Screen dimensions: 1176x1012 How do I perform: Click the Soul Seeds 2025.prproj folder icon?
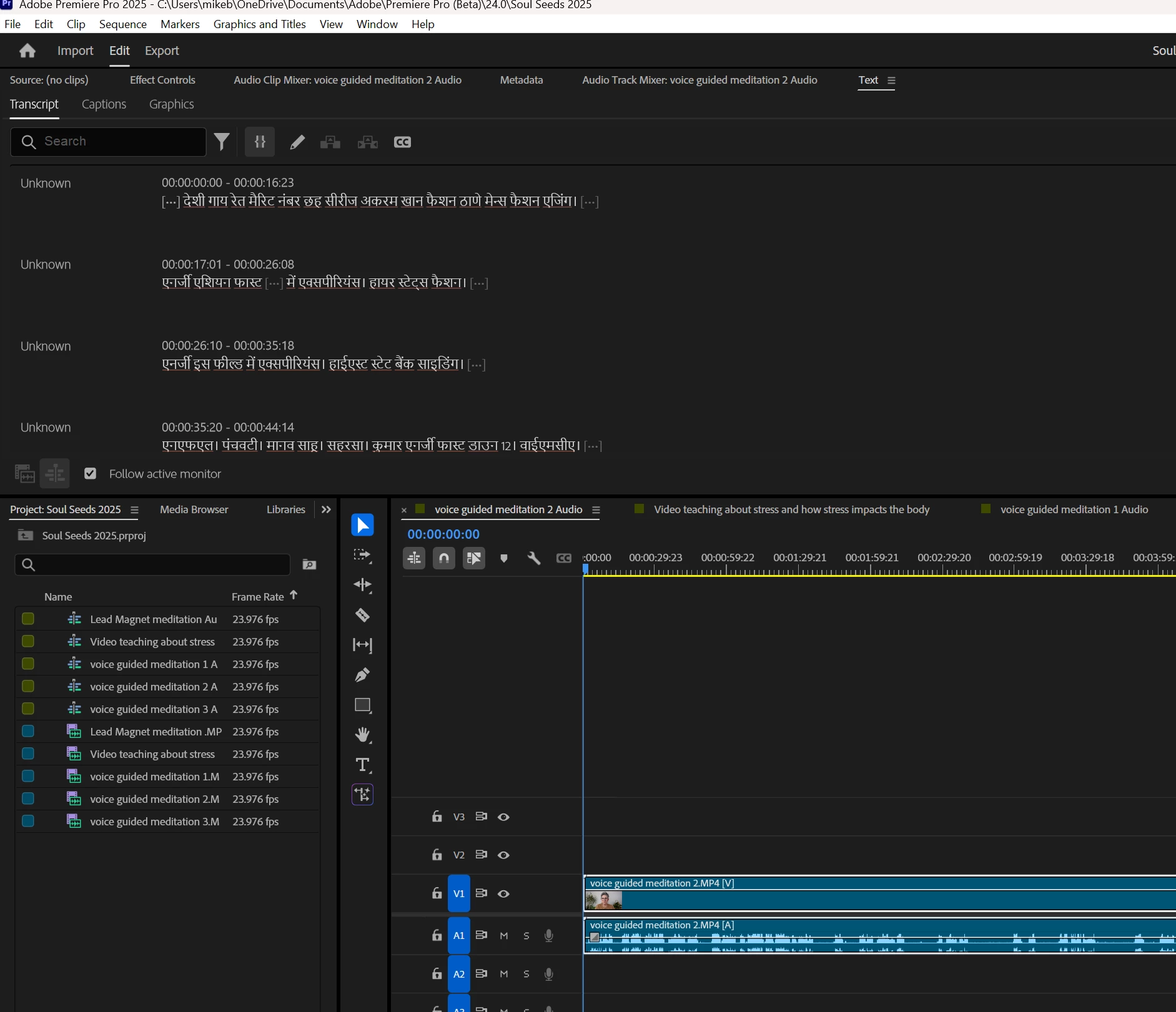click(26, 535)
